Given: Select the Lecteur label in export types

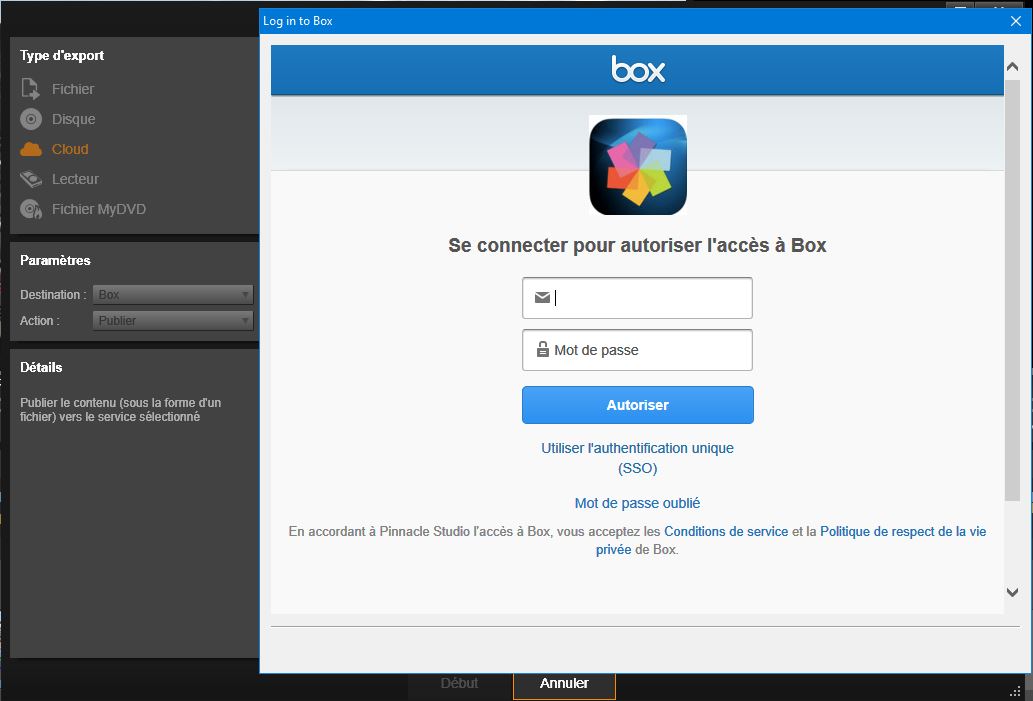Looking at the screenshot, I should [75, 179].
